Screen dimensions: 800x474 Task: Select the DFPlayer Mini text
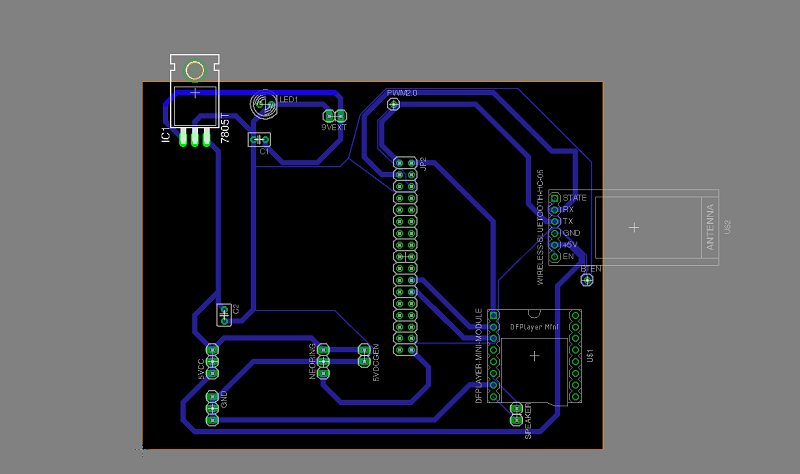point(534,327)
